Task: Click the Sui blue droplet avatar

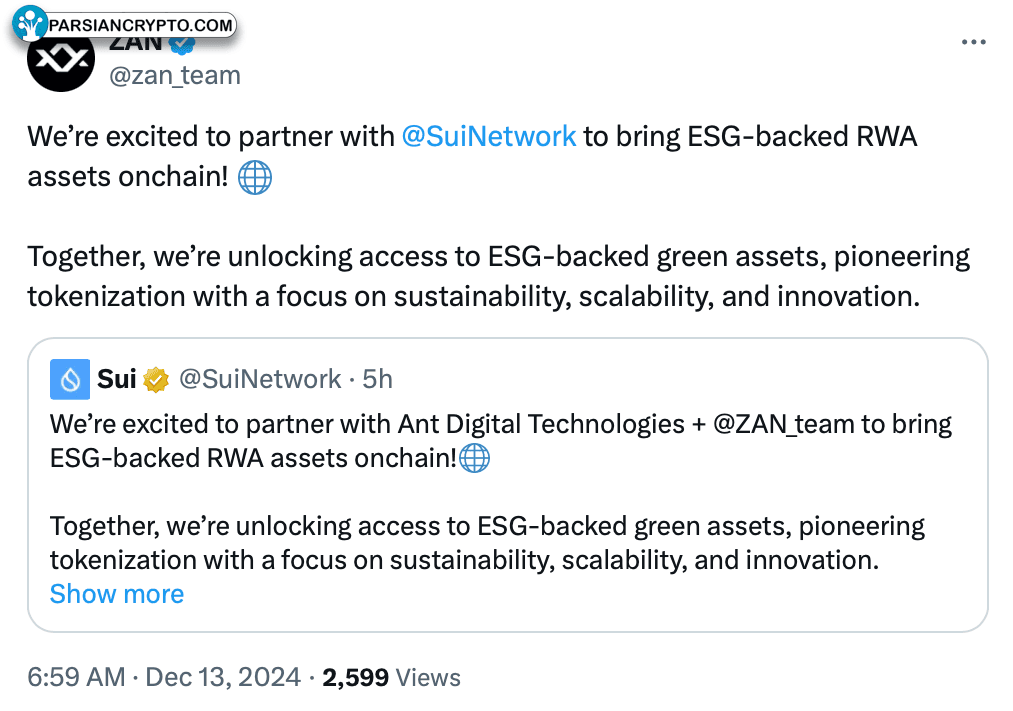Action: coord(70,379)
